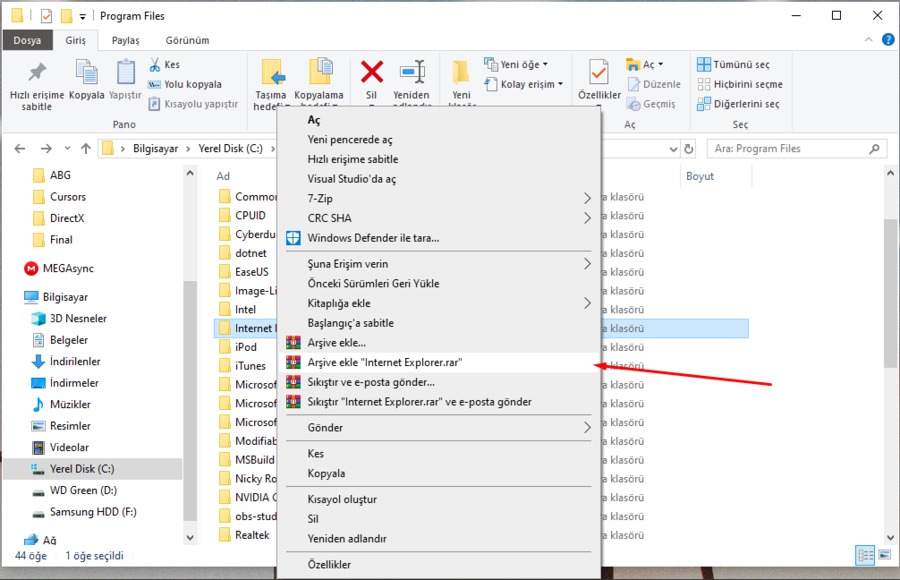The height and width of the screenshot is (580, 900).
Task: Open the recent locations dropdown arrow
Action: 67,149
